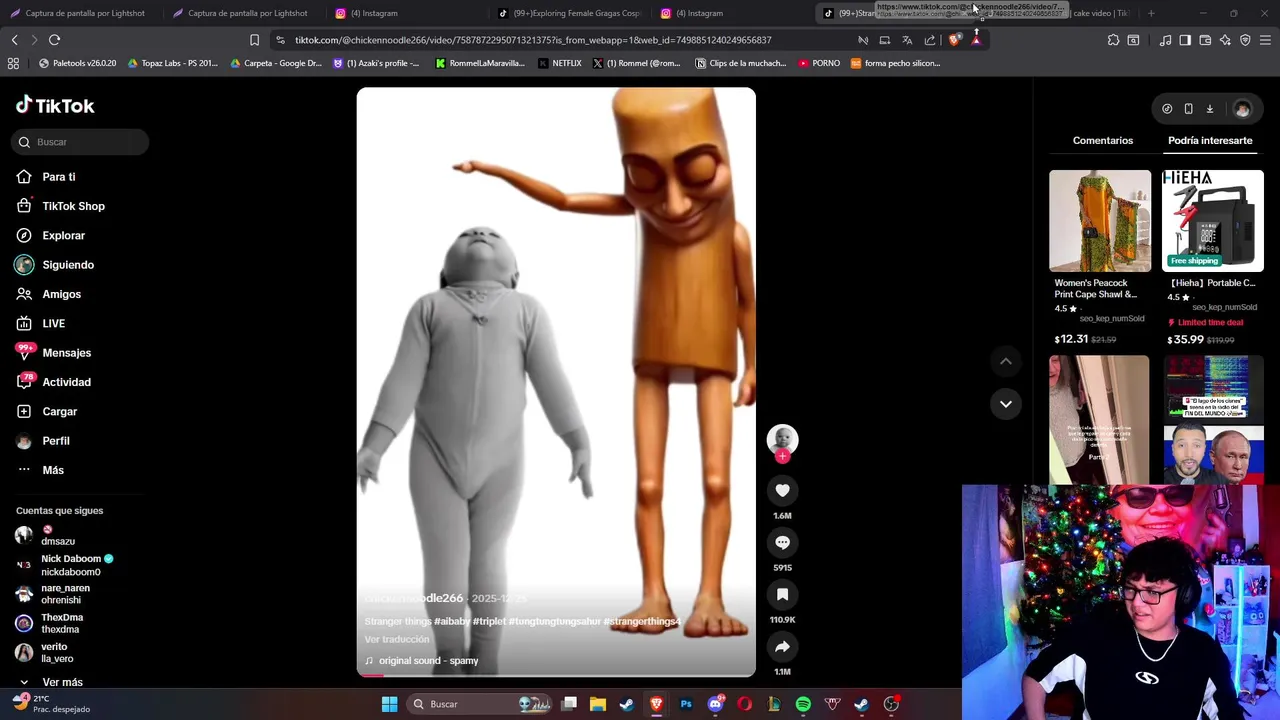Open the Windows Start menu
This screenshot has width=1280, height=720.
tap(389, 704)
